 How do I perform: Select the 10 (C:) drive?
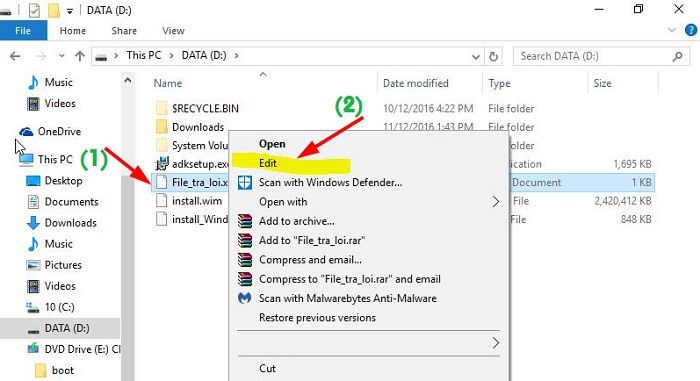pyautogui.click(x=50, y=307)
